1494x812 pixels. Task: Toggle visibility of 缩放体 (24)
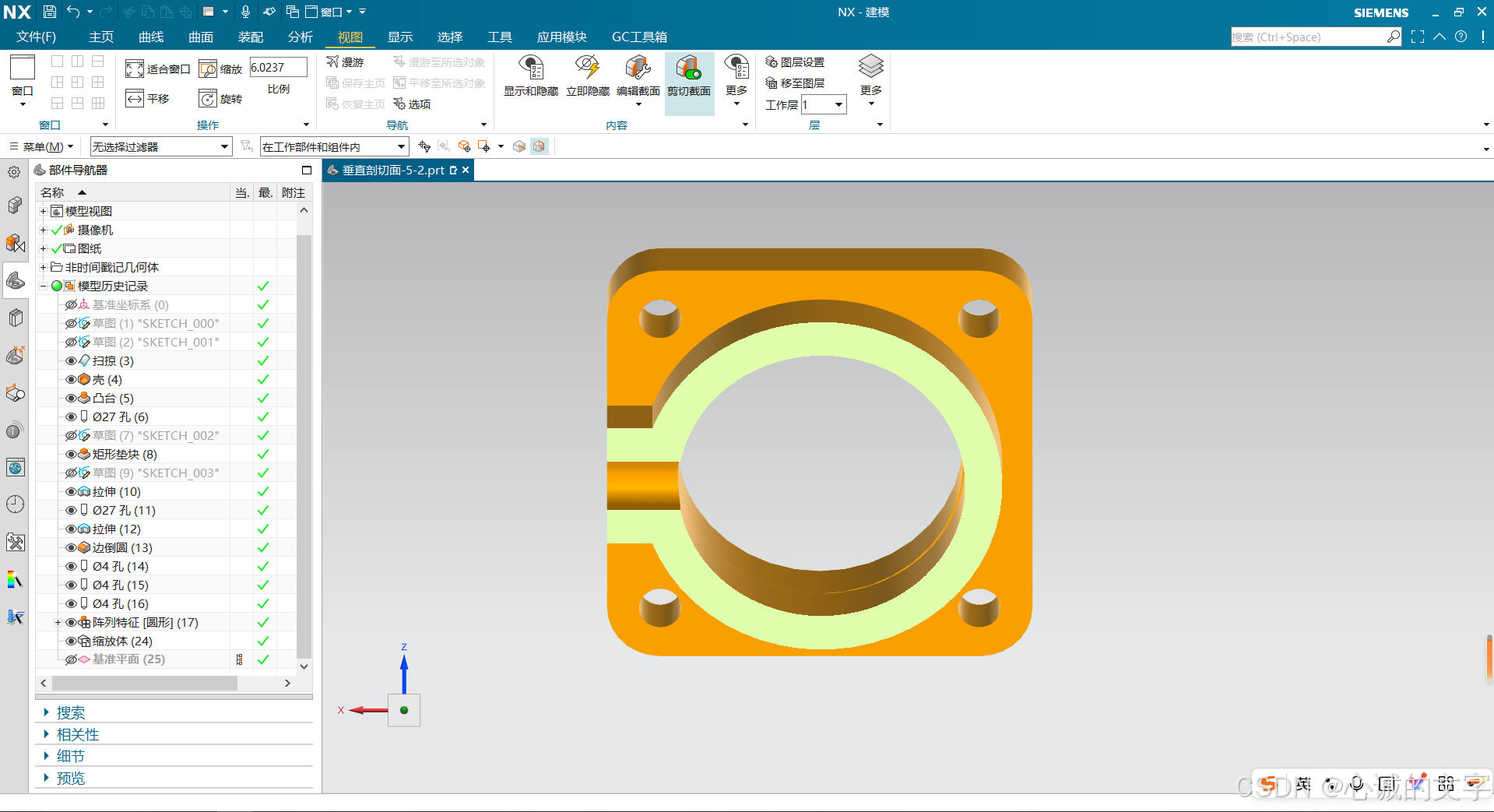click(71, 641)
